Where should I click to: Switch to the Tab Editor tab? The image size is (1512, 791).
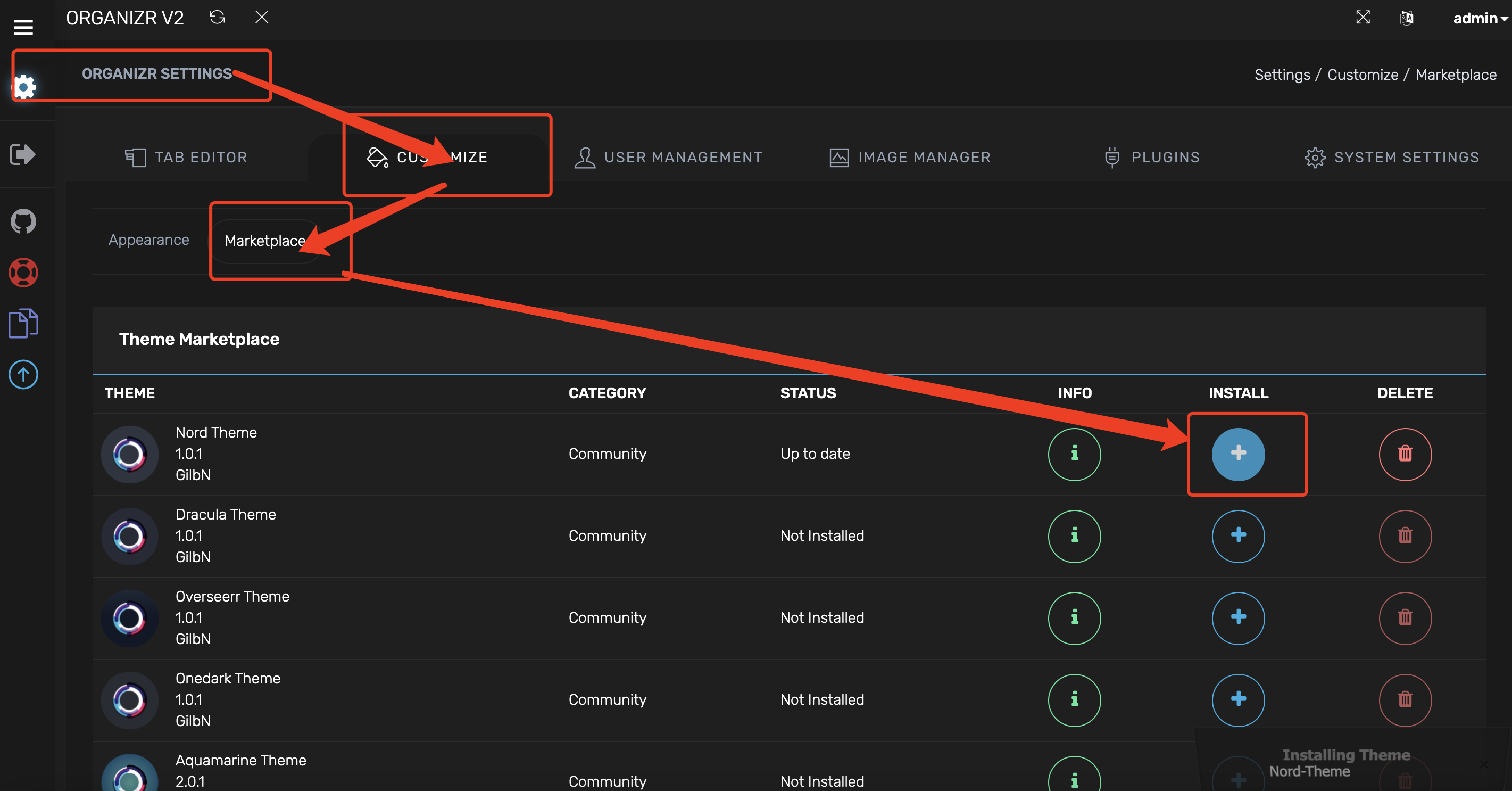(x=187, y=157)
